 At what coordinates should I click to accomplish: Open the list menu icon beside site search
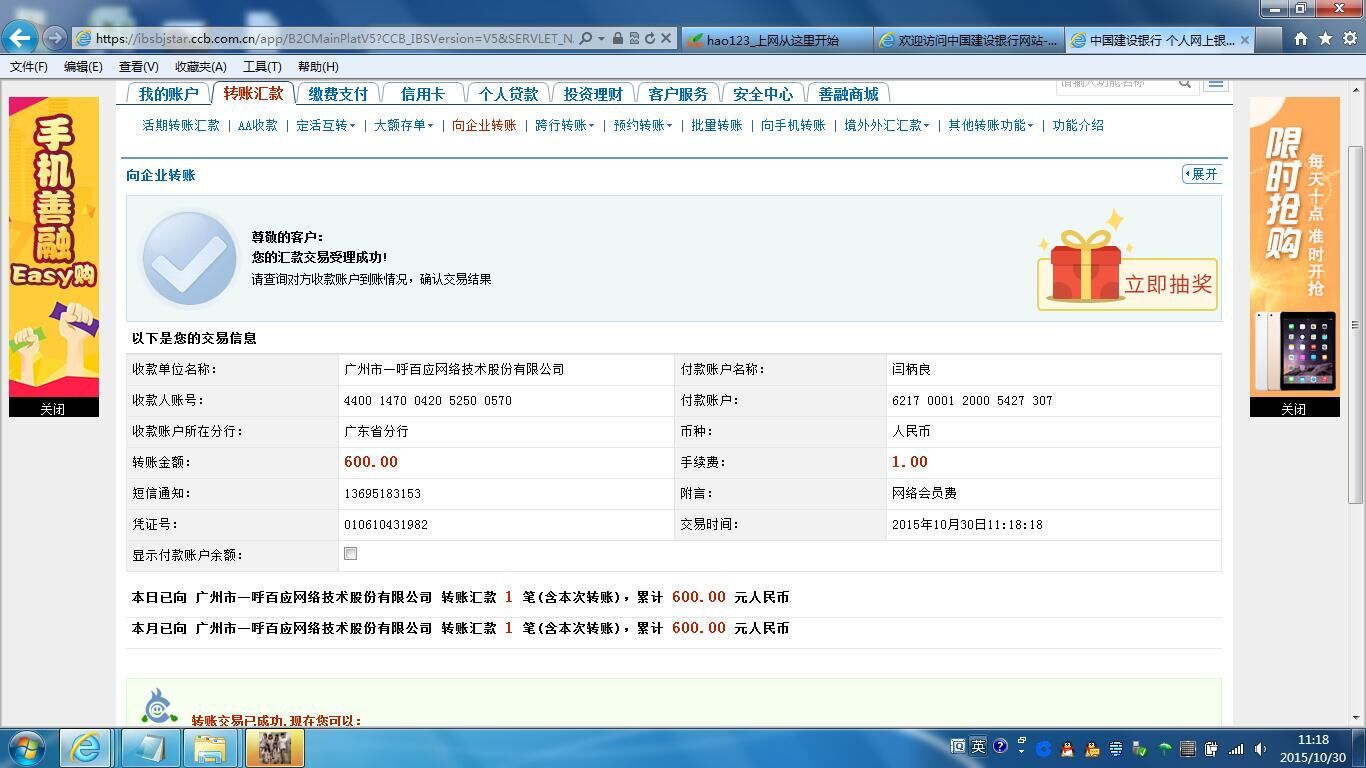tap(1216, 83)
